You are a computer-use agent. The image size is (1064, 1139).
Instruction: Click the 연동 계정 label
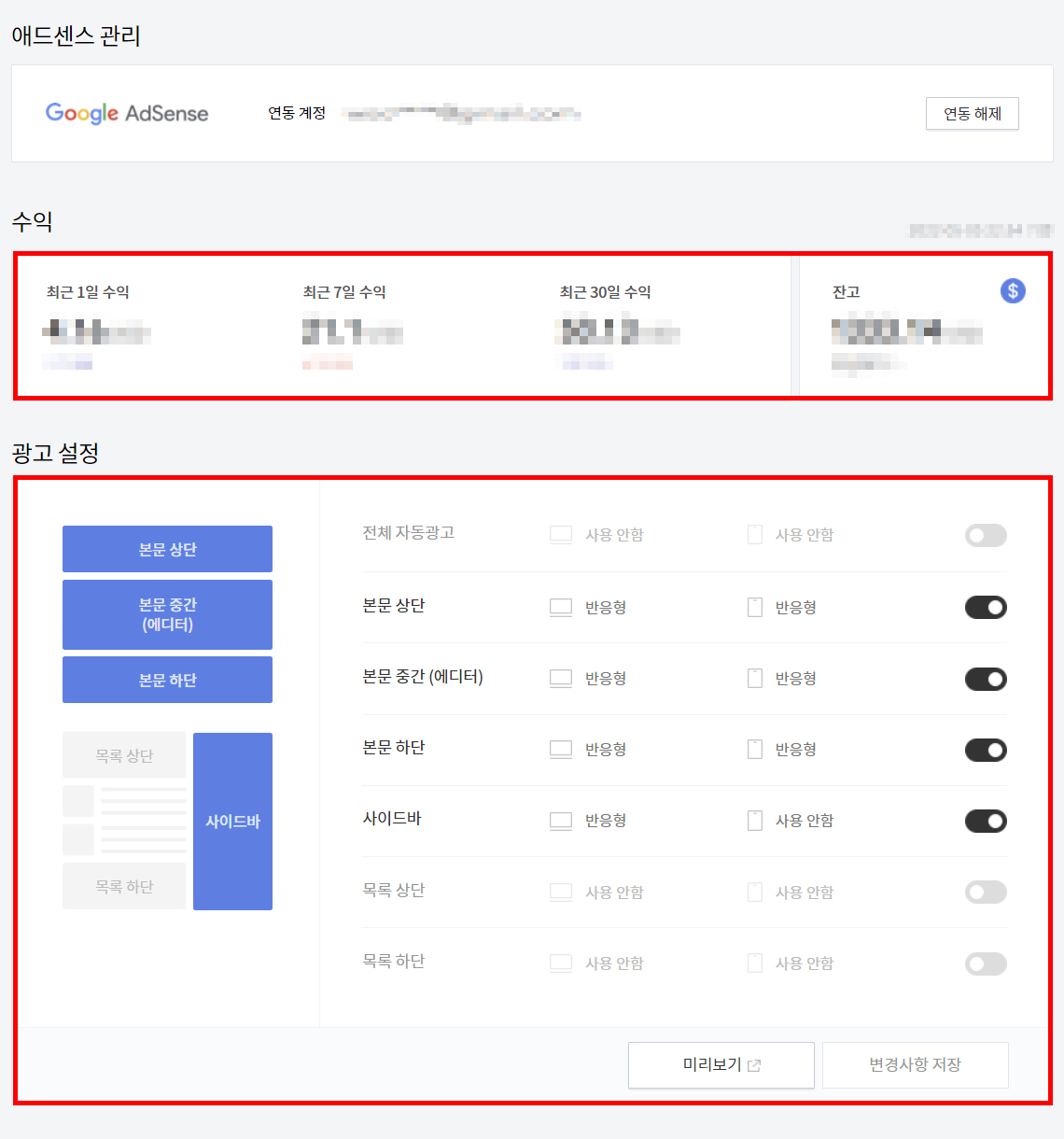[297, 113]
